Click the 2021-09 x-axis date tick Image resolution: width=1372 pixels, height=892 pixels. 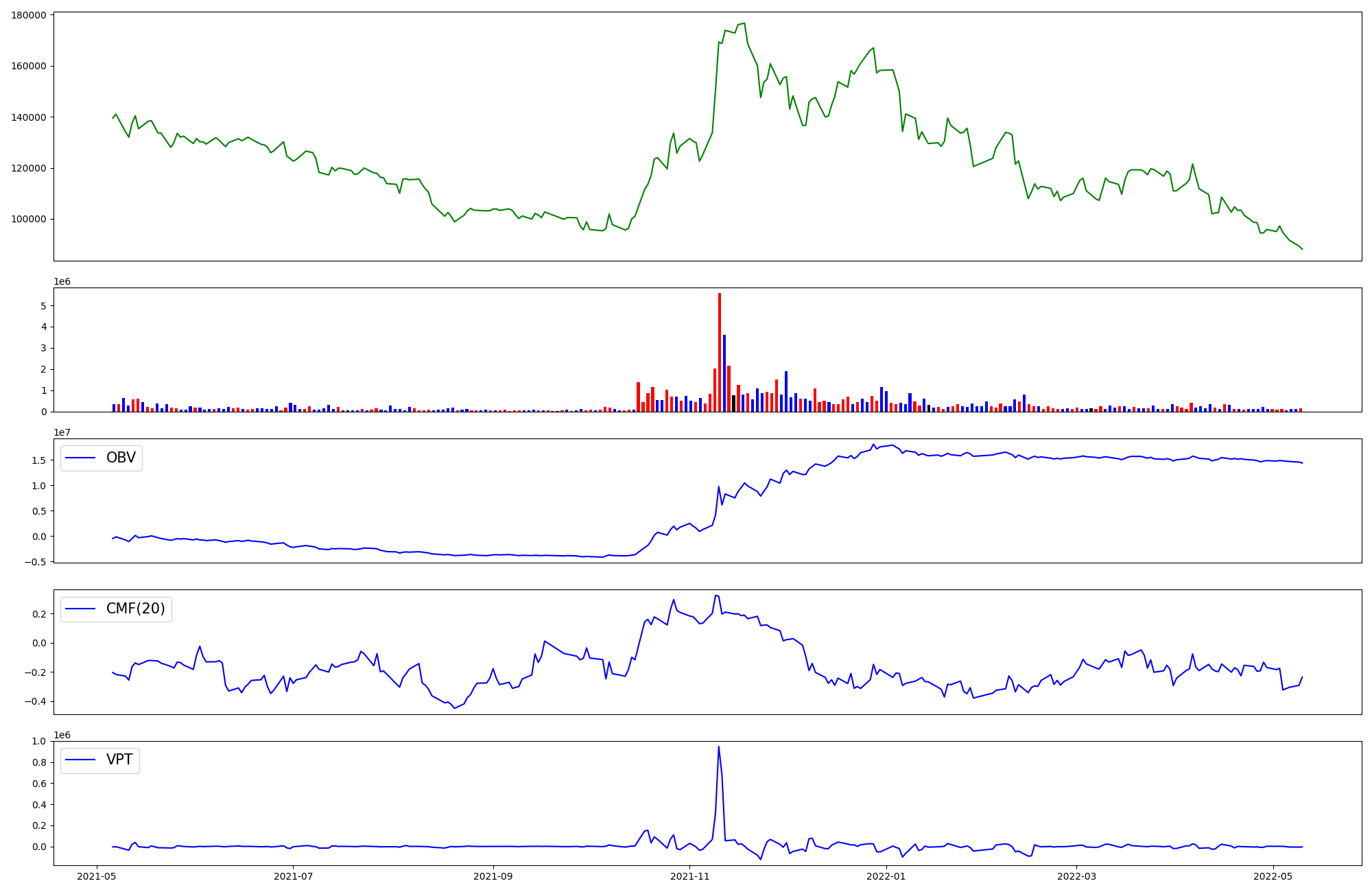click(493, 876)
